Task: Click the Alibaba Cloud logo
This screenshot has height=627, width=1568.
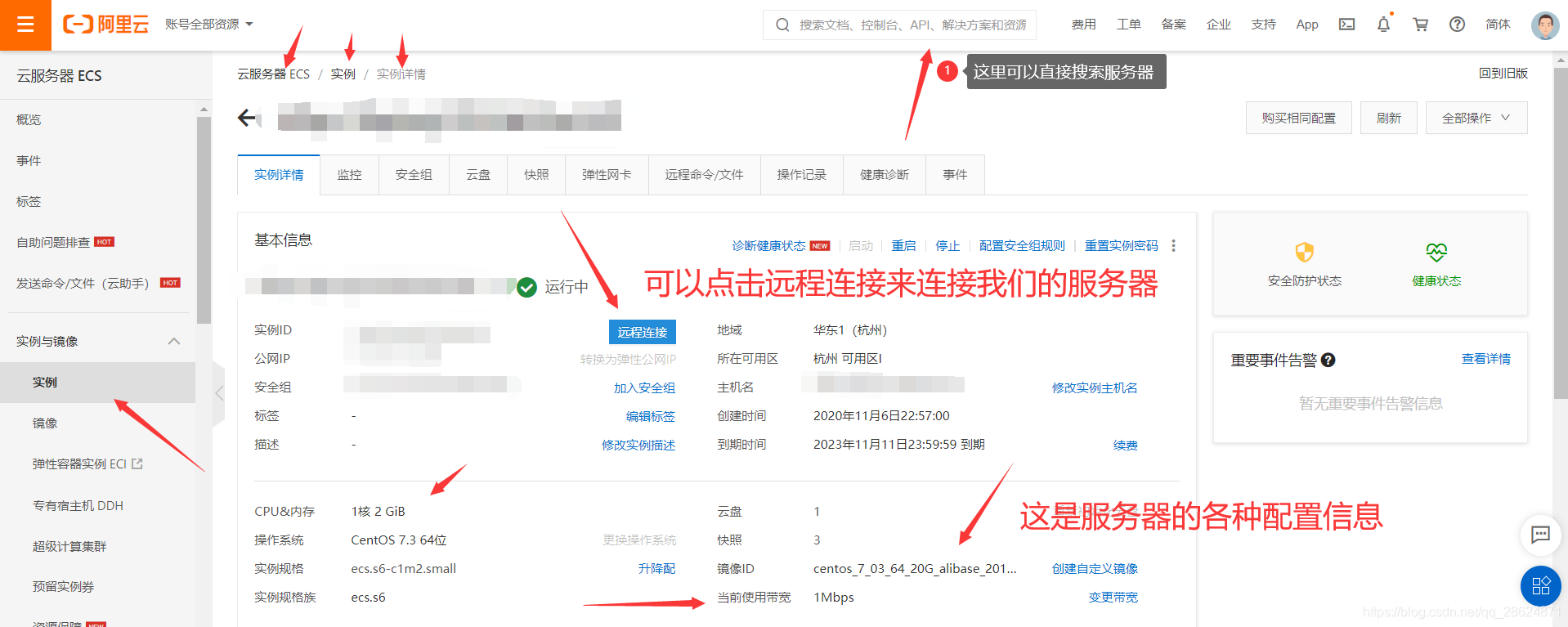Action: tap(106, 25)
